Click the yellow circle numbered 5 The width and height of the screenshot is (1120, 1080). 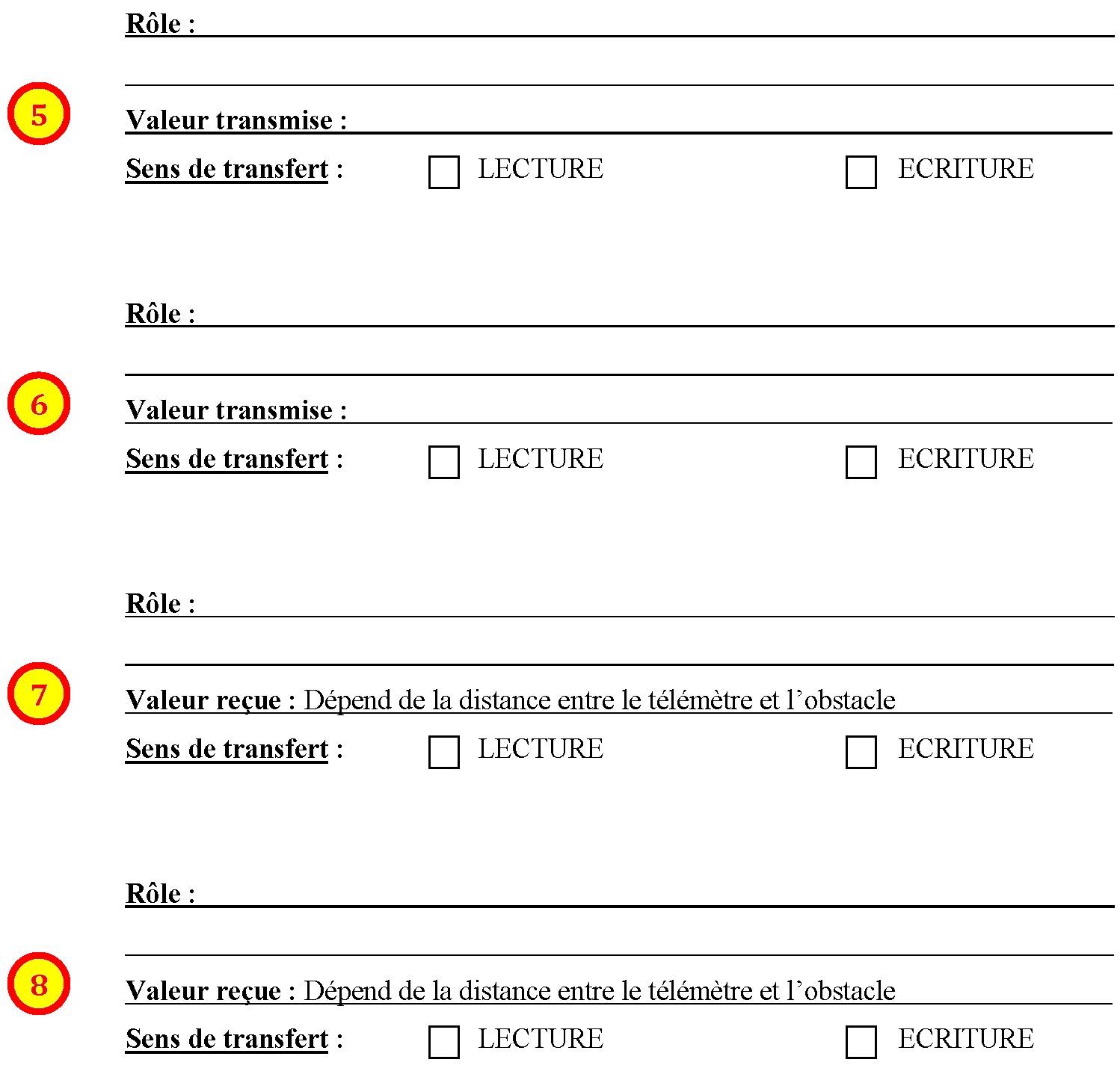pyautogui.click(x=39, y=114)
